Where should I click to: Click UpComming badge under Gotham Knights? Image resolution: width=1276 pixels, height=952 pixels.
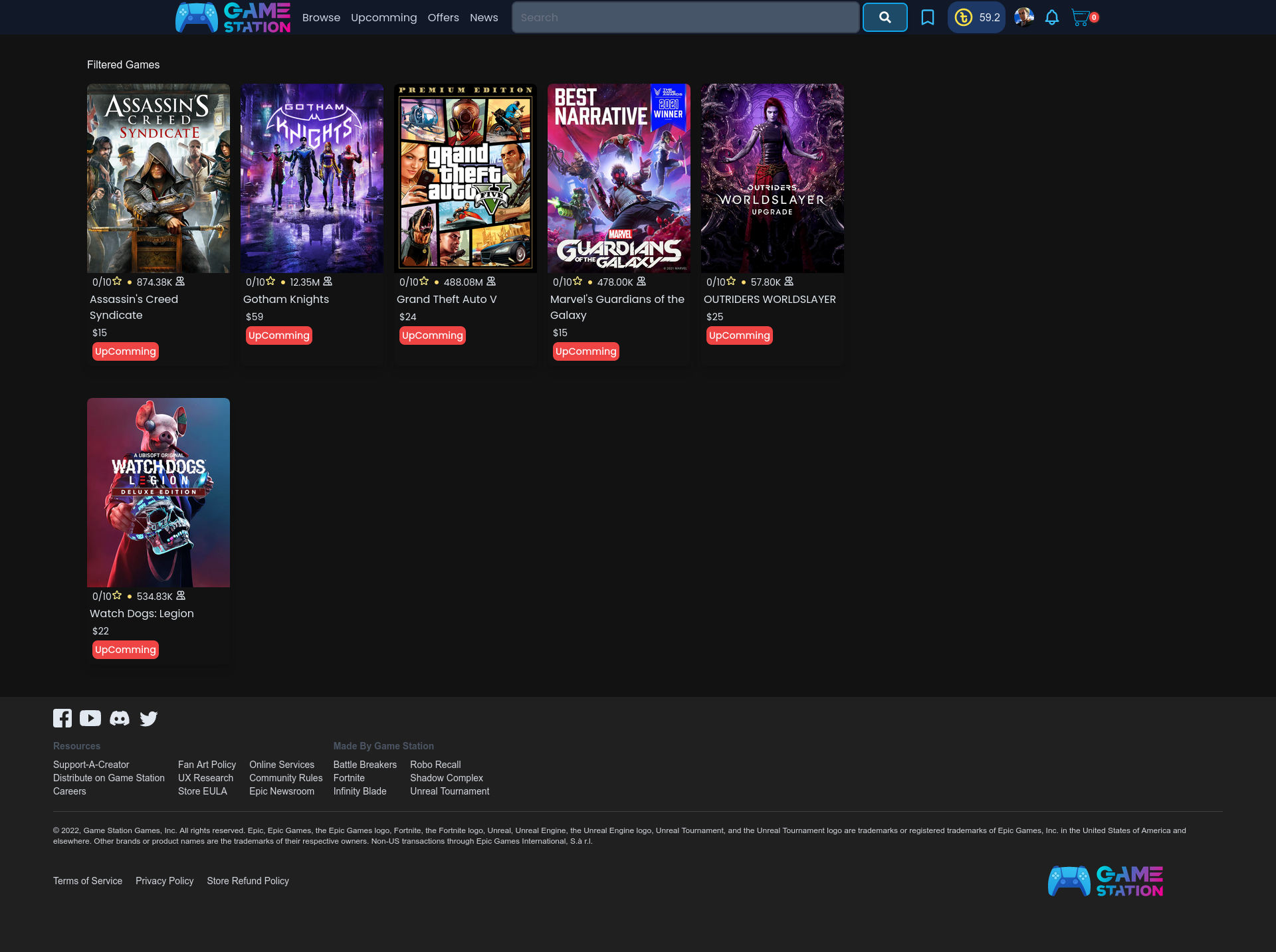[279, 335]
